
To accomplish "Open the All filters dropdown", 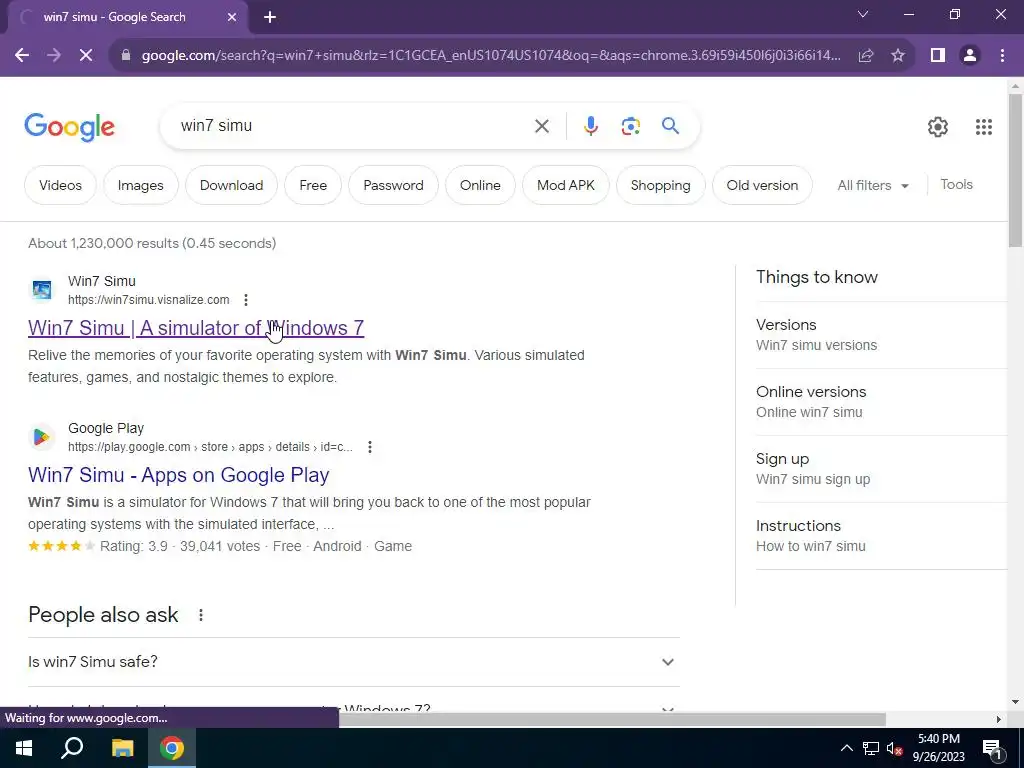I will tap(872, 185).
